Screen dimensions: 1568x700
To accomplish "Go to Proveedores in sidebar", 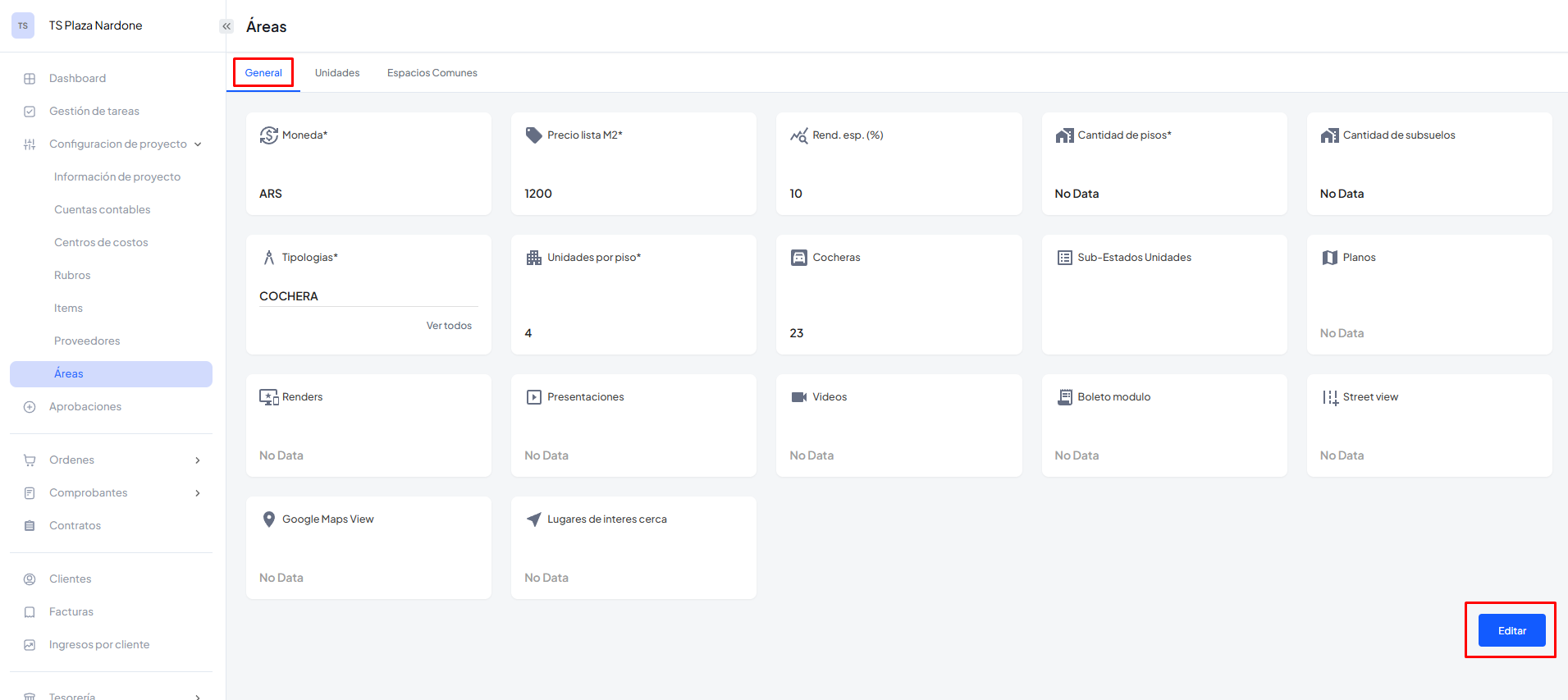I will click(87, 341).
